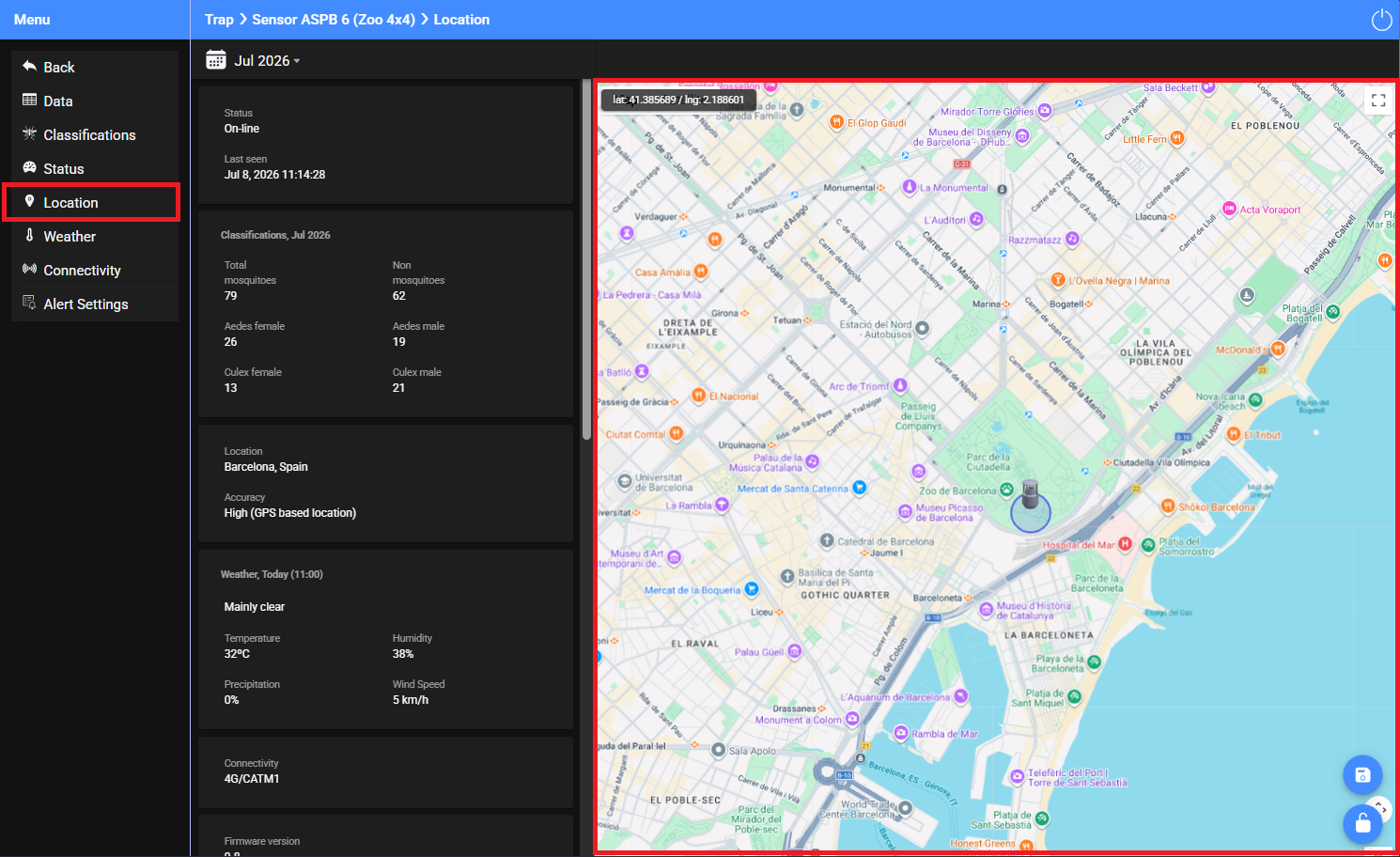Click the Trap breadcrumb link
This screenshot has height=857, width=1400.
click(219, 19)
